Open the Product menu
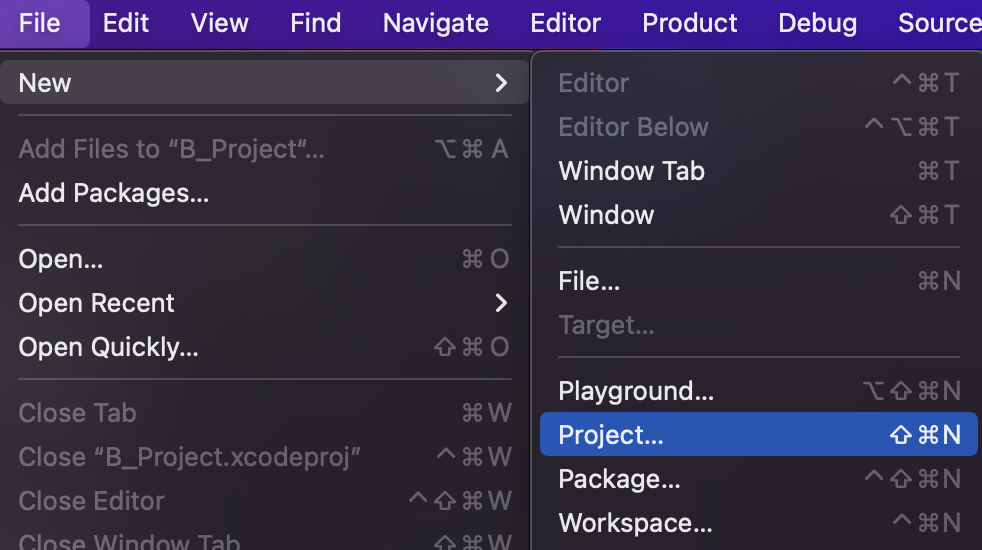Screen dimensions: 982x550 pyautogui.click(x=690, y=23)
